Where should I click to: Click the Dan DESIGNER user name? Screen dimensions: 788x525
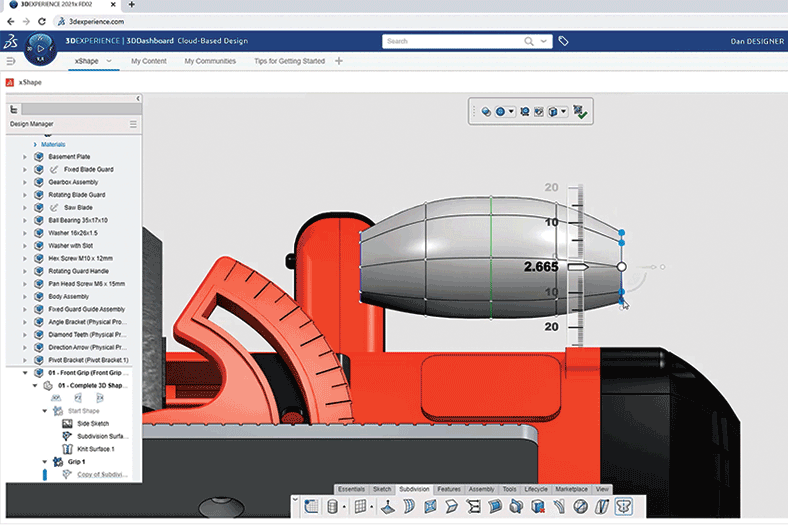tap(757, 41)
